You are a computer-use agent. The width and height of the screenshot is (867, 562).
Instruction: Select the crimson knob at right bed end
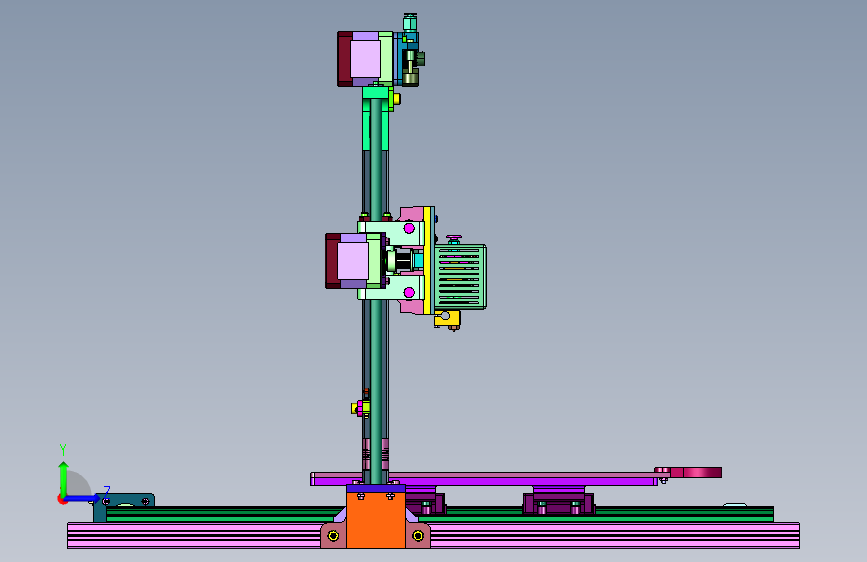click(x=696, y=472)
